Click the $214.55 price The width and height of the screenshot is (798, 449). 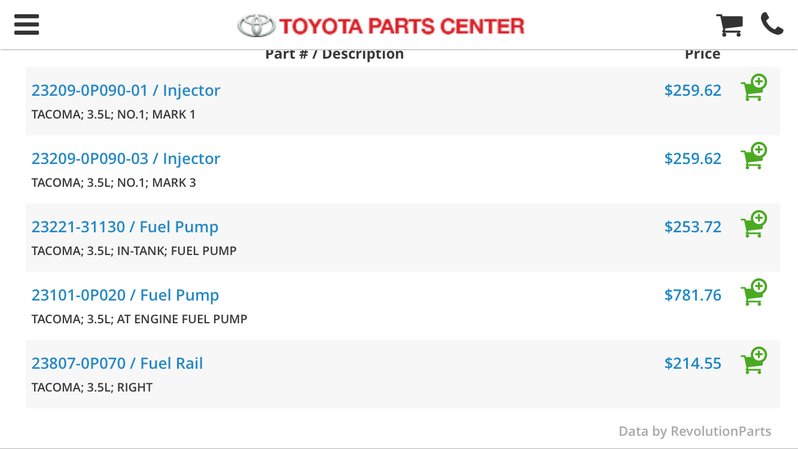pyautogui.click(x=693, y=363)
